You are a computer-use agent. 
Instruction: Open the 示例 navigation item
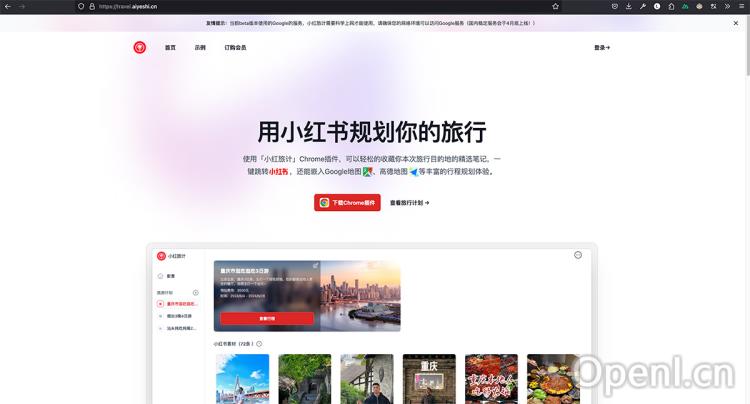[200, 47]
